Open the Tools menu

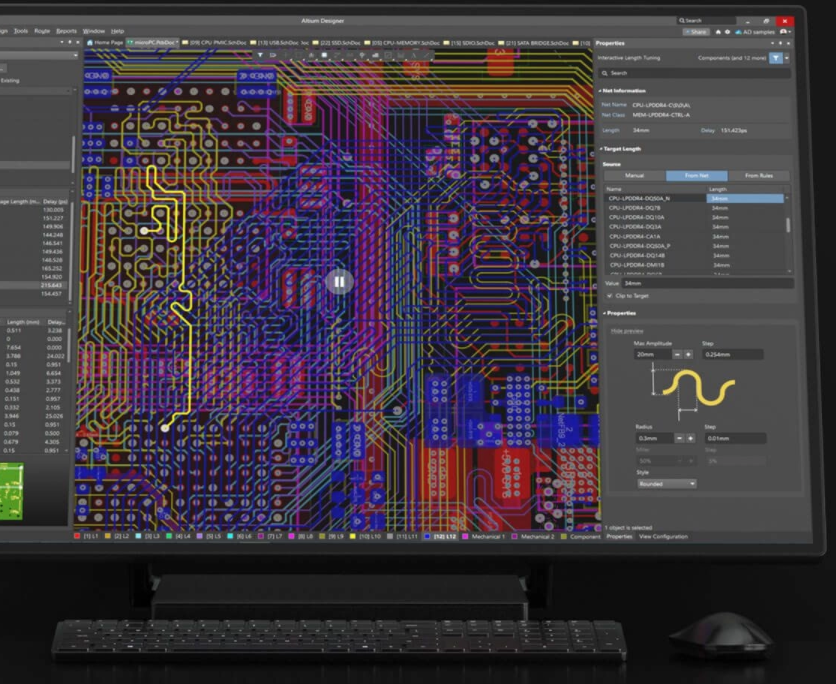point(21,31)
